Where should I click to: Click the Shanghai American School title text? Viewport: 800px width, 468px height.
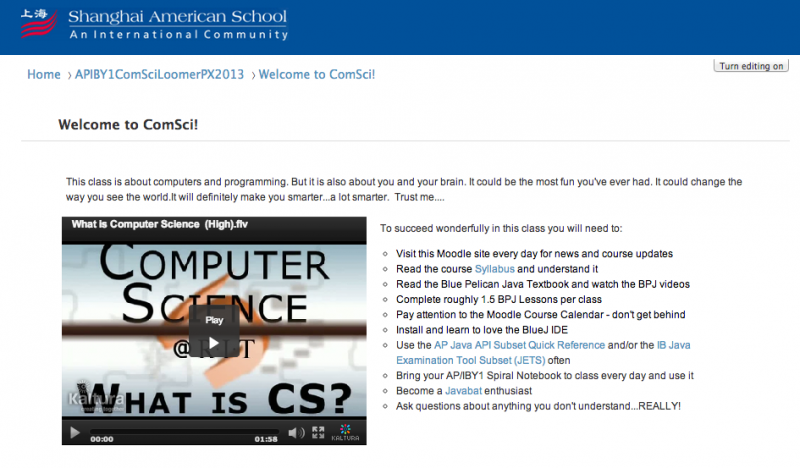tap(178, 16)
